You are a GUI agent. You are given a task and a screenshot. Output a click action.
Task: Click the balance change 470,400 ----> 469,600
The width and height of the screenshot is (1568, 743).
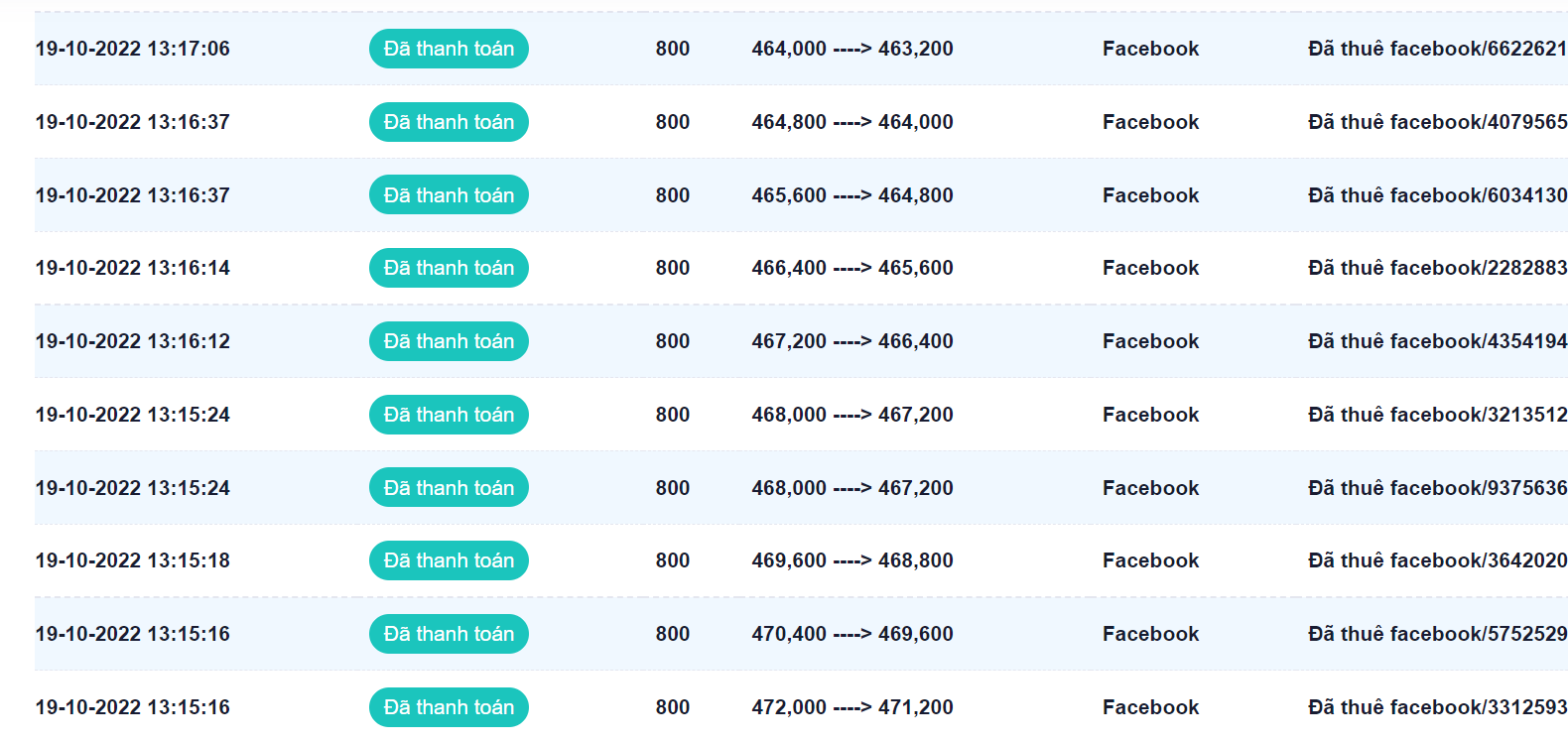851,634
